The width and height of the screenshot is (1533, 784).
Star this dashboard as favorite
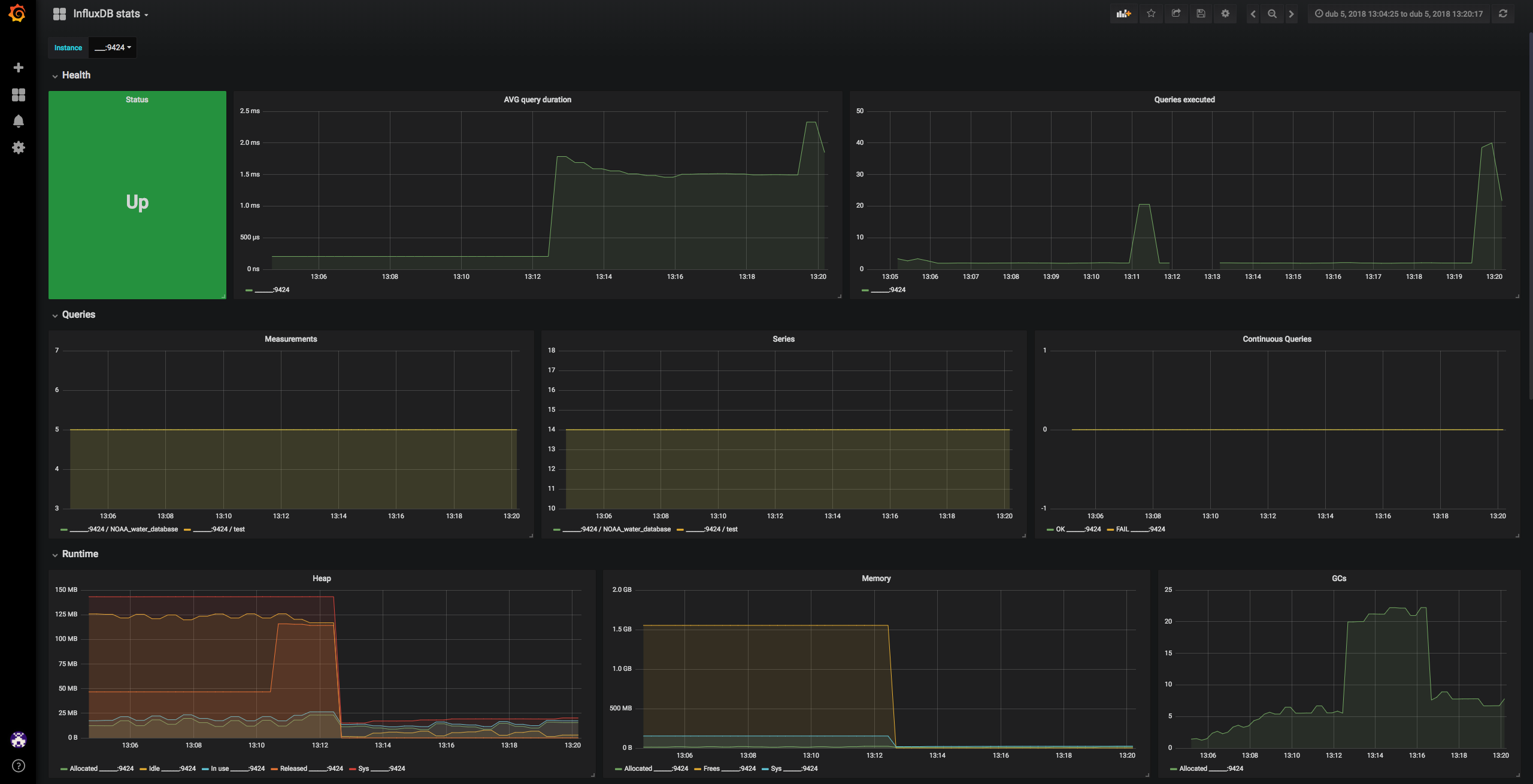[1151, 14]
